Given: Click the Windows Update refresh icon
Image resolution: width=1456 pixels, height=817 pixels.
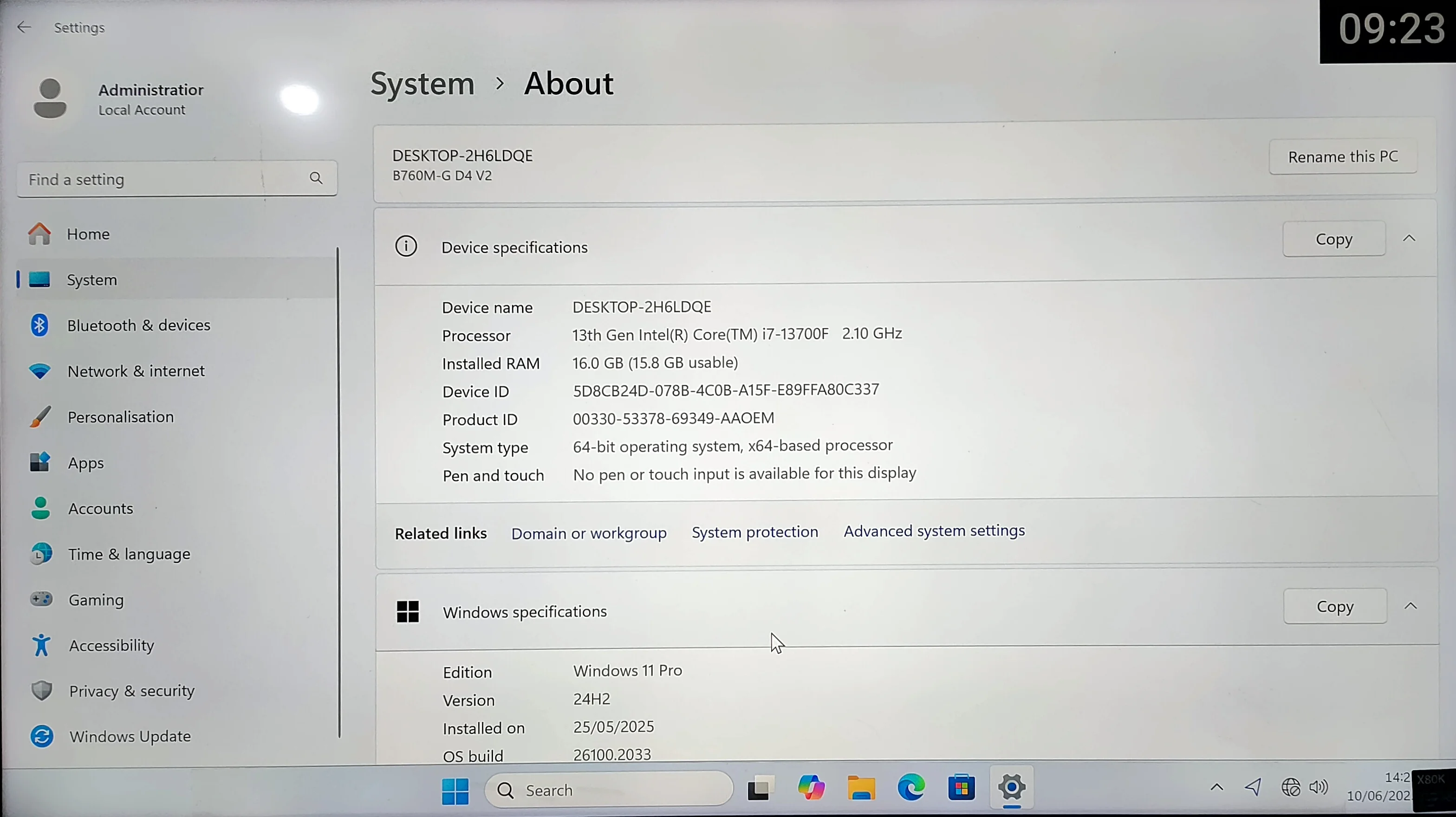Looking at the screenshot, I should point(42,736).
